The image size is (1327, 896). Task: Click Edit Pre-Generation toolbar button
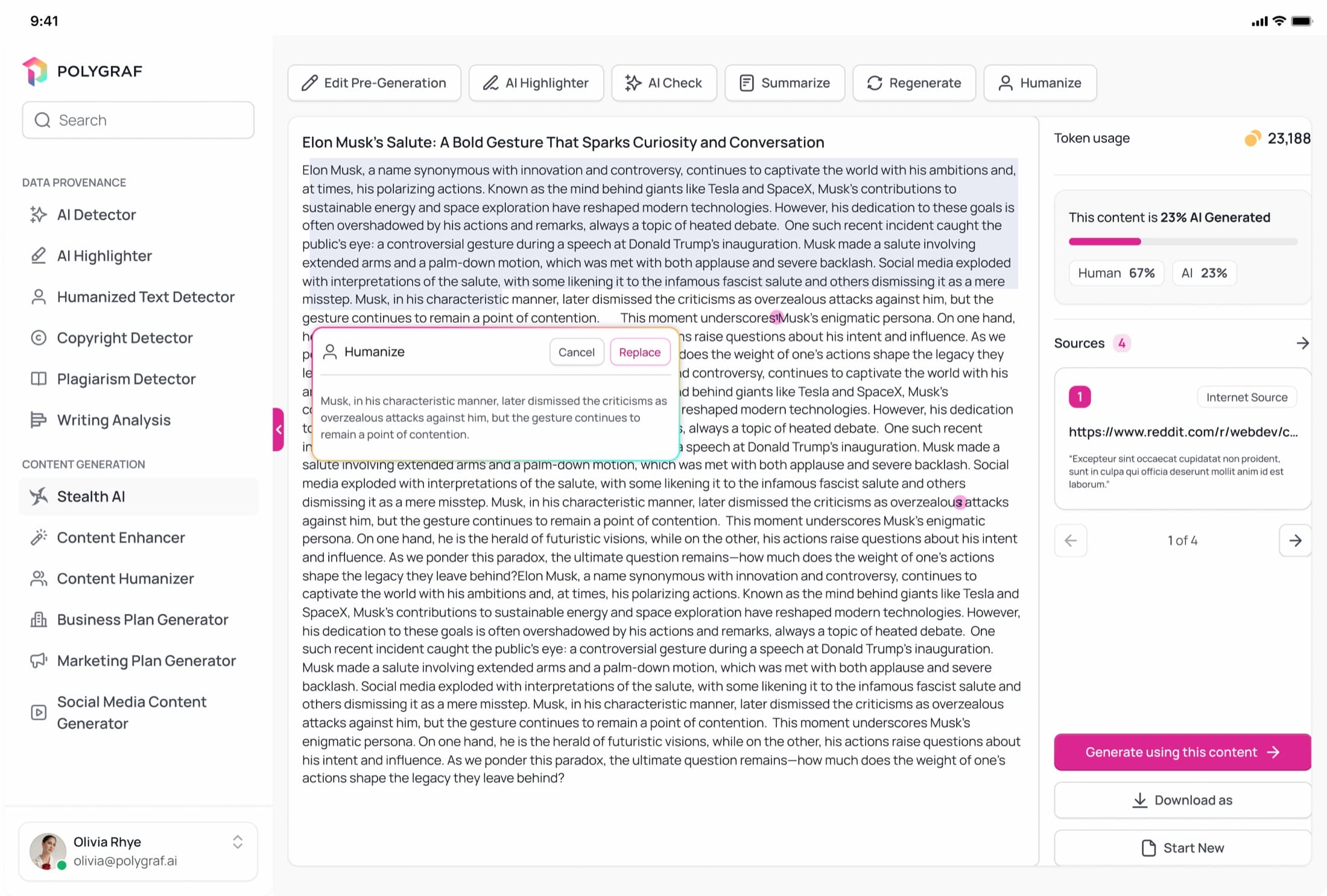click(374, 83)
